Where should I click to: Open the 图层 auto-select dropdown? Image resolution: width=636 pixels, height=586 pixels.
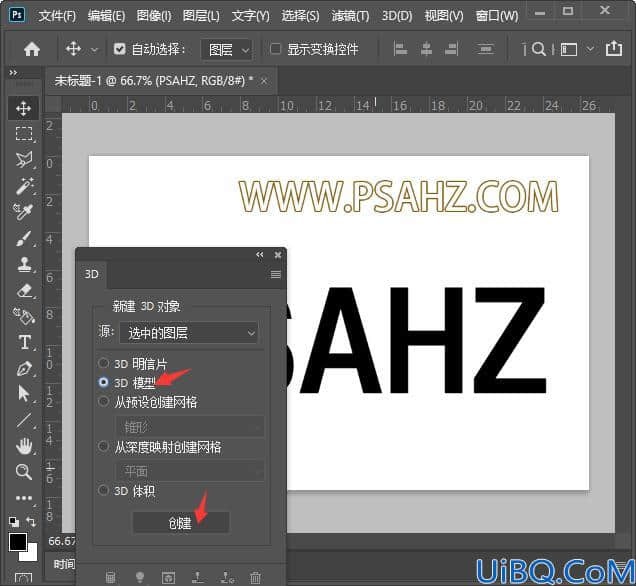[227, 49]
